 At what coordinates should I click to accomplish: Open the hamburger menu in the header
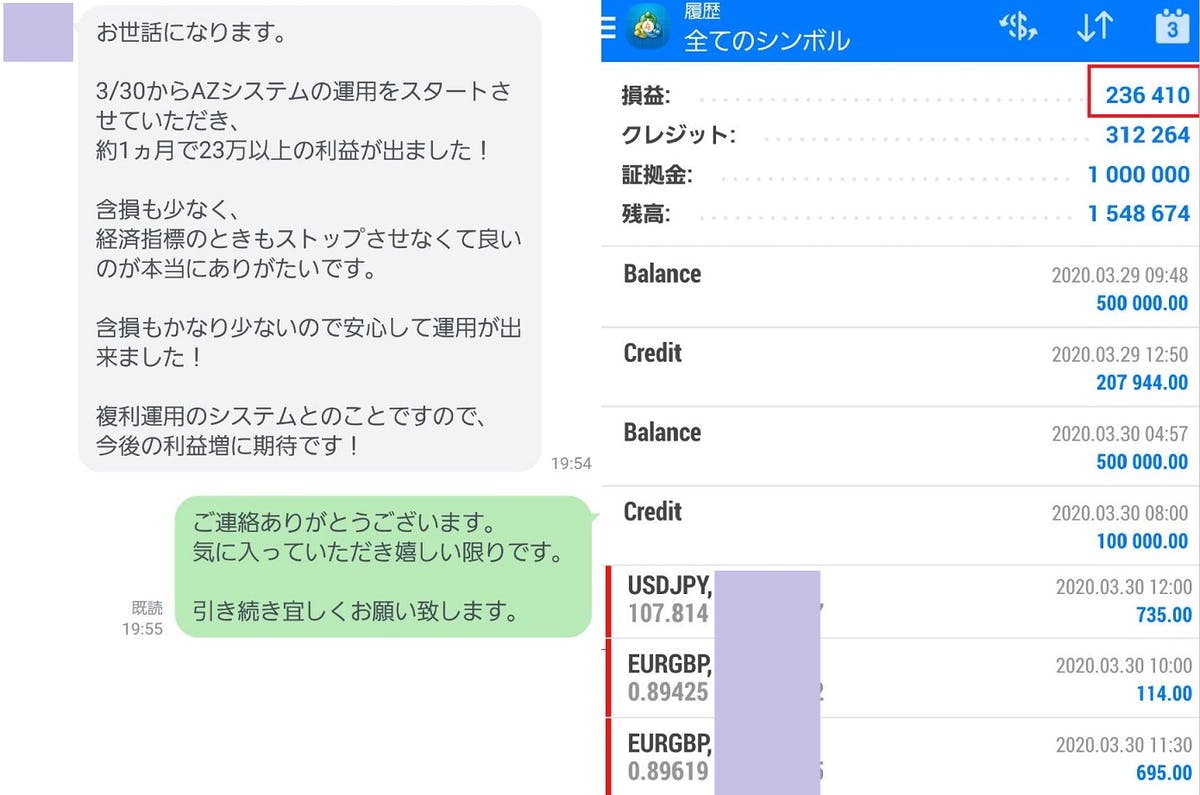click(609, 28)
